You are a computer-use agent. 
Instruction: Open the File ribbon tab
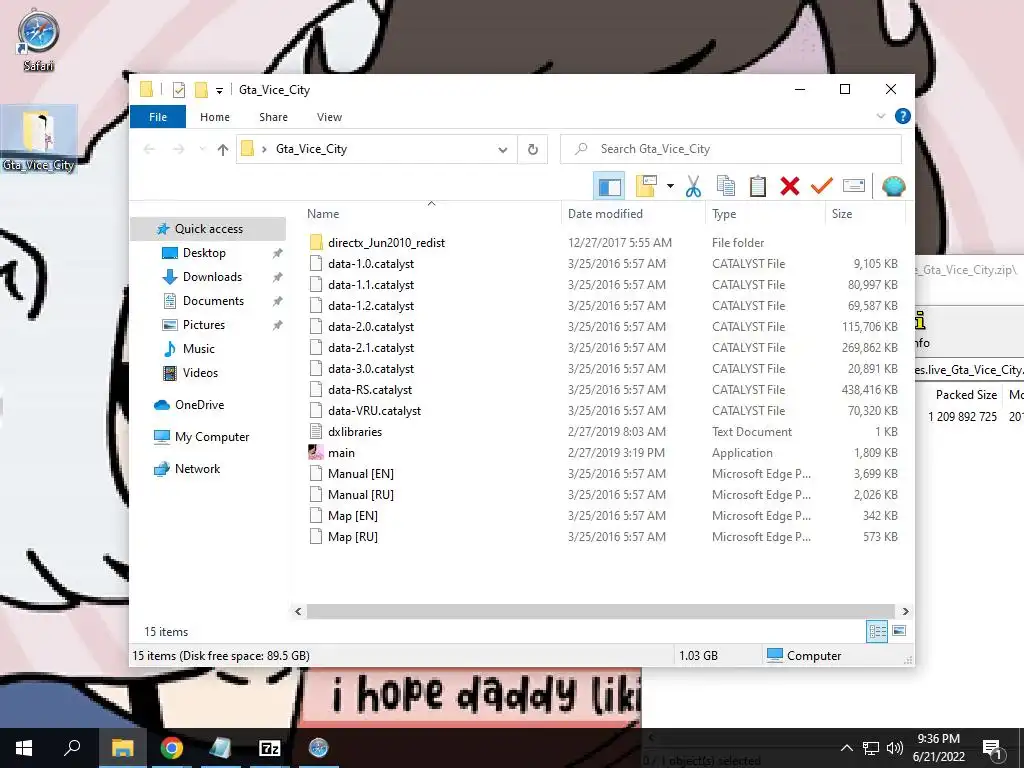click(158, 117)
